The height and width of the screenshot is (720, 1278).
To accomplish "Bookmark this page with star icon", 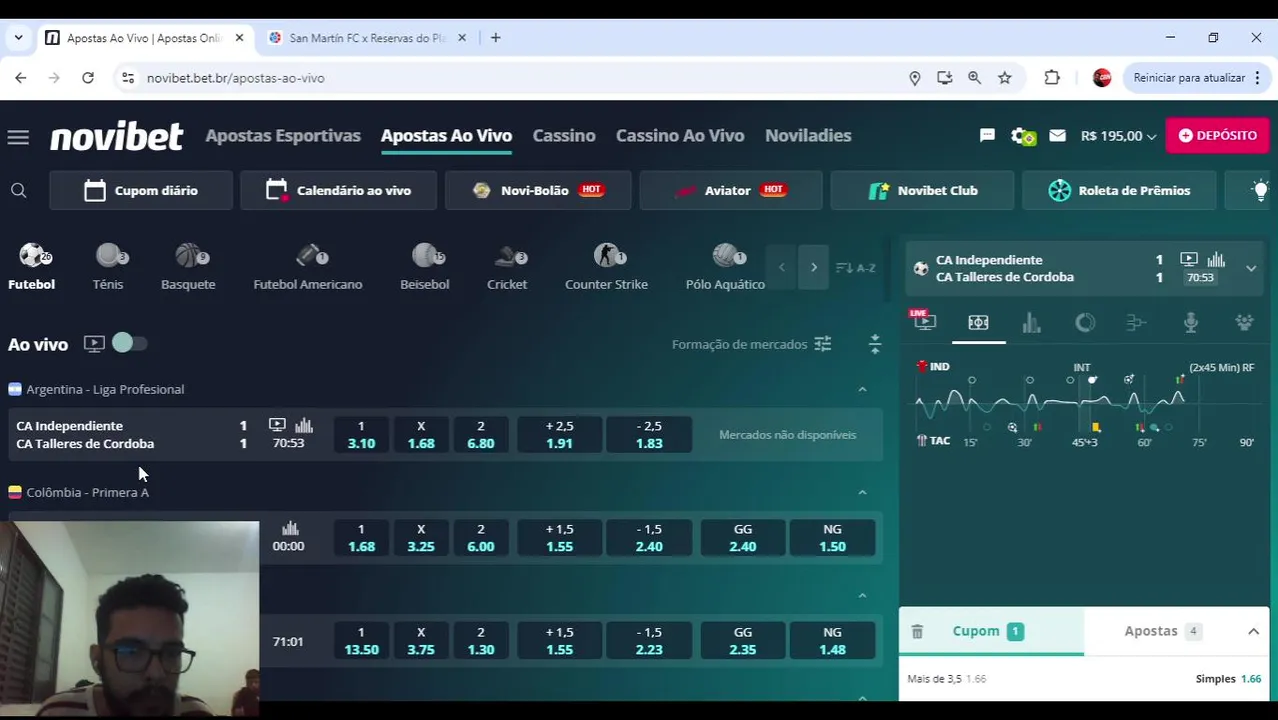I will 1005,78.
